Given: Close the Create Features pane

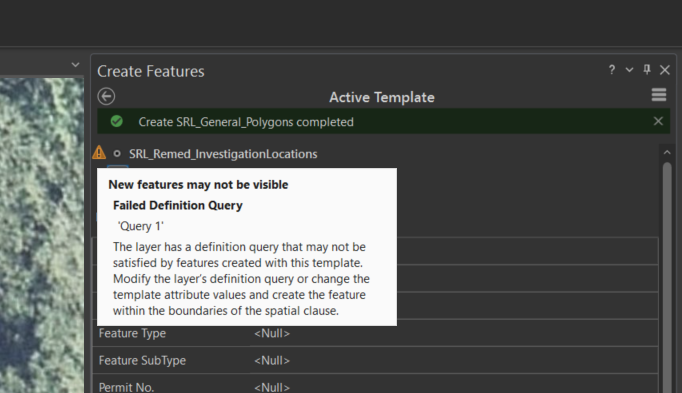Looking at the screenshot, I should 664,70.
